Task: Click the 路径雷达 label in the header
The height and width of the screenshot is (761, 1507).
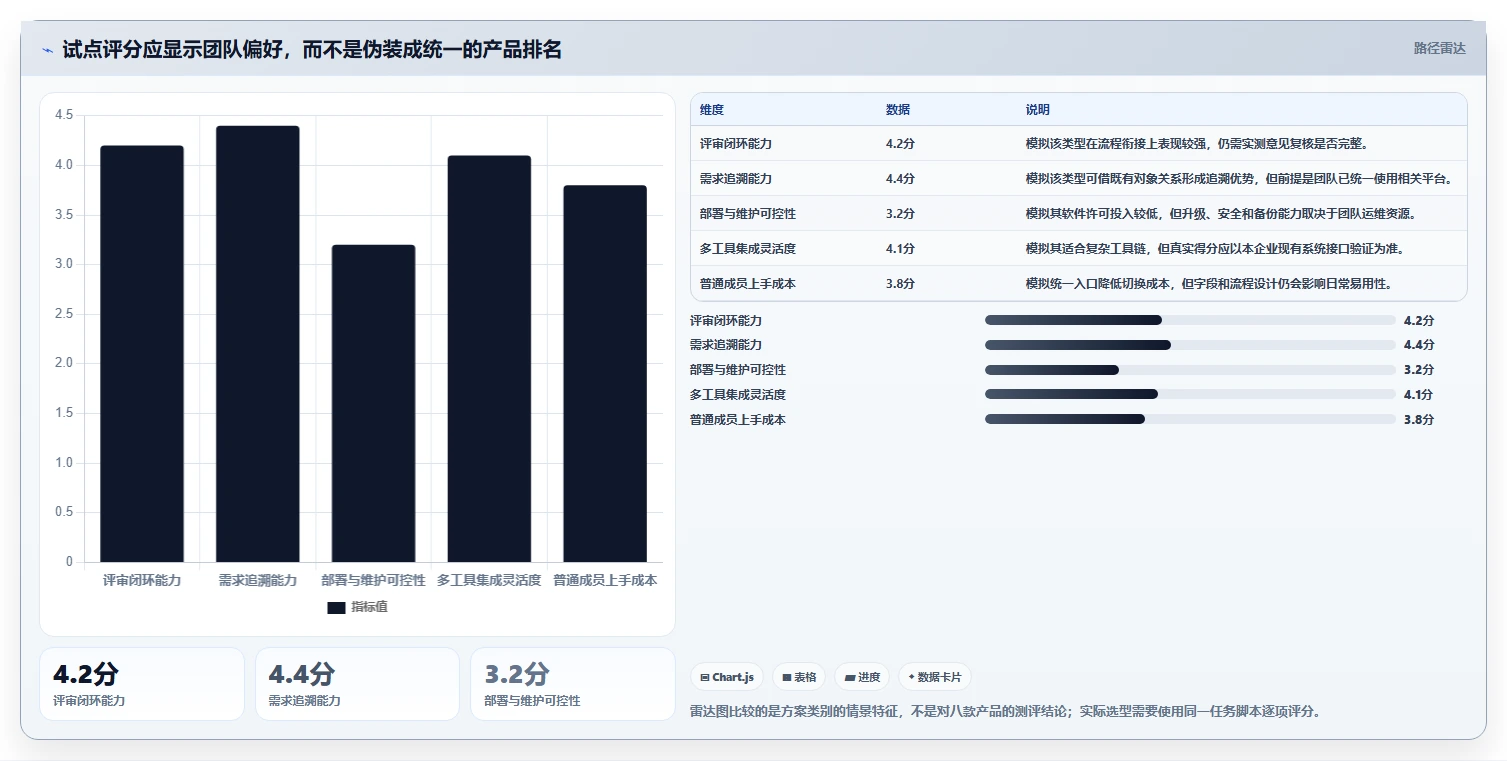Action: click(1440, 48)
